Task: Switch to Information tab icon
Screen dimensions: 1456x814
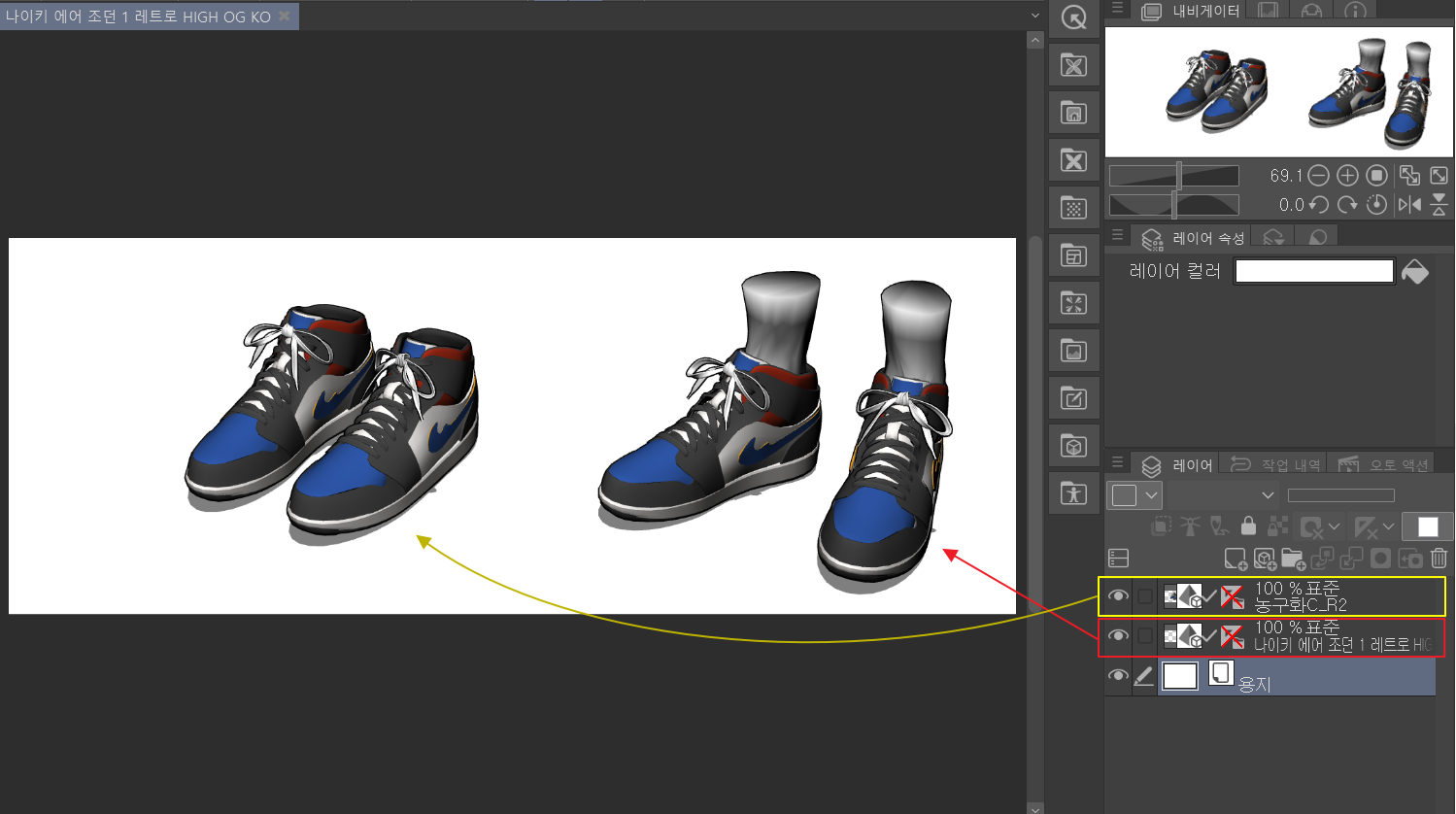Action: pos(1355,11)
